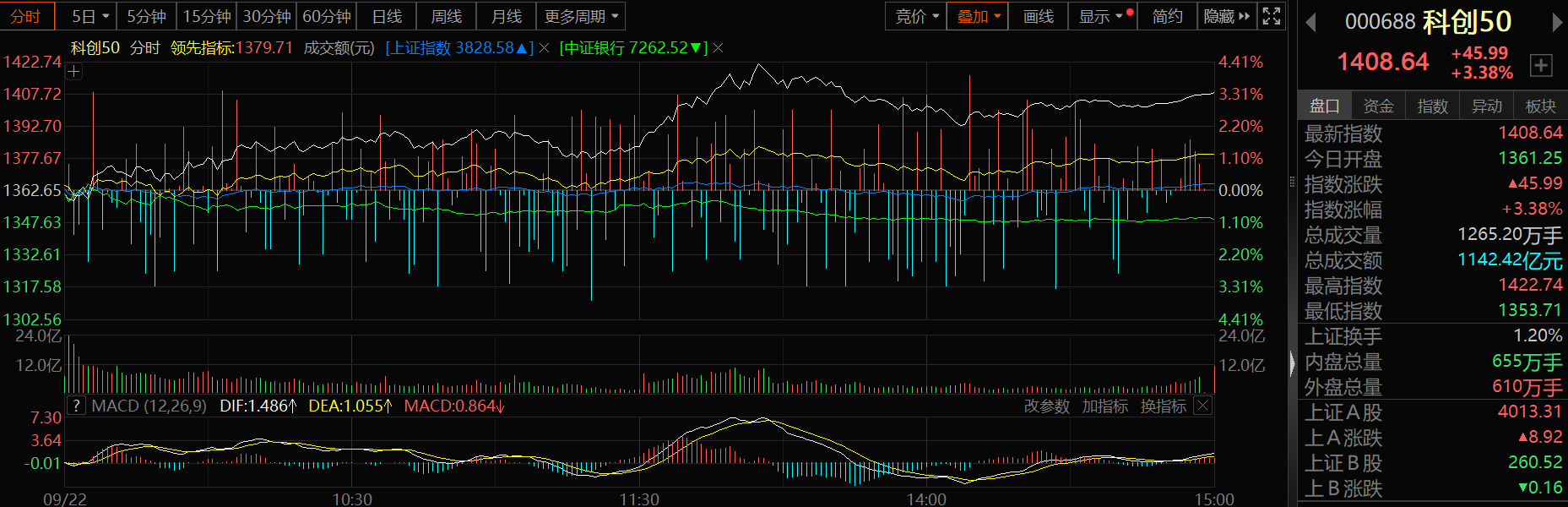1568x507 pixels.
Task: Remove the 上证指数 overlay with its X
Action: pos(544,48)
